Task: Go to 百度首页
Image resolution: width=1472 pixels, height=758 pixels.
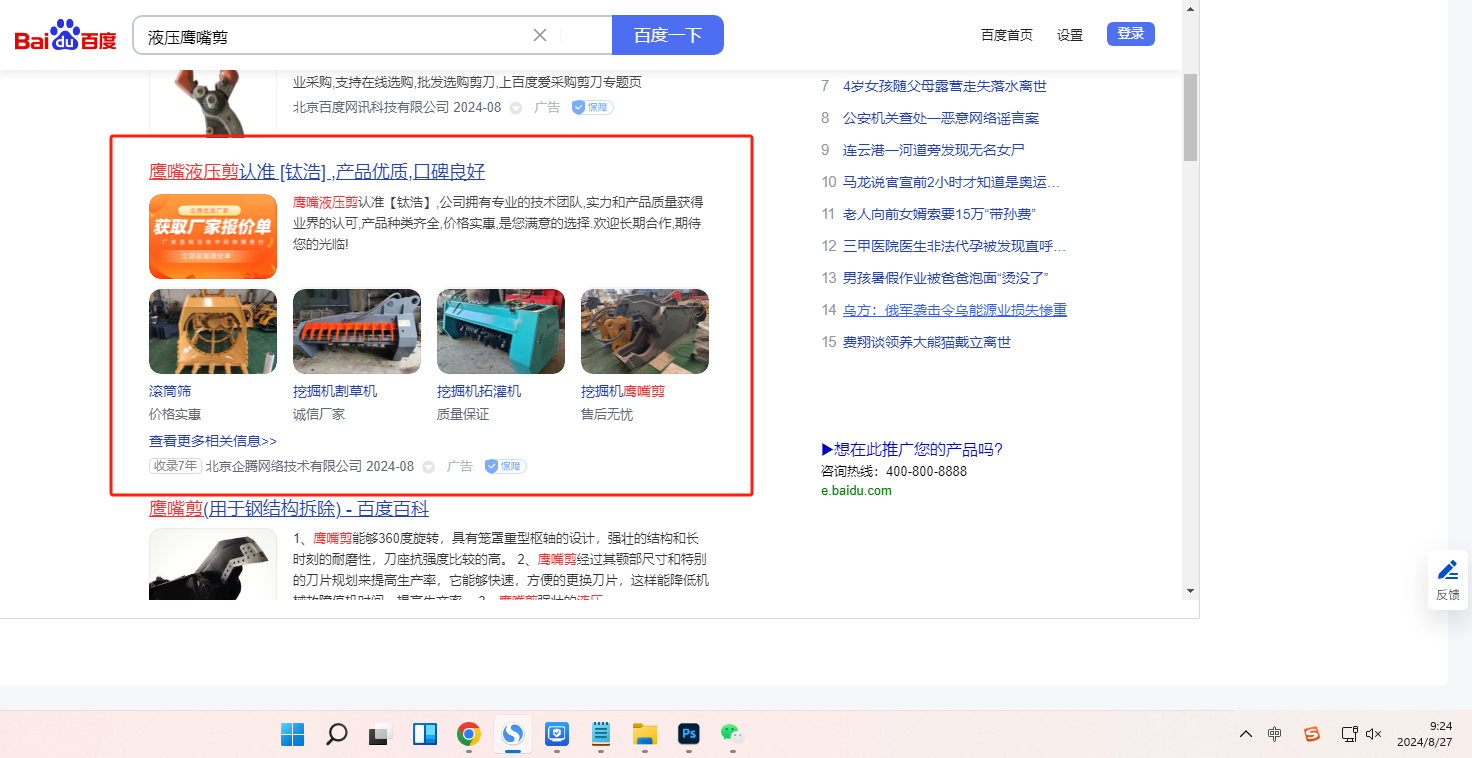Action: coord(1007,35)
